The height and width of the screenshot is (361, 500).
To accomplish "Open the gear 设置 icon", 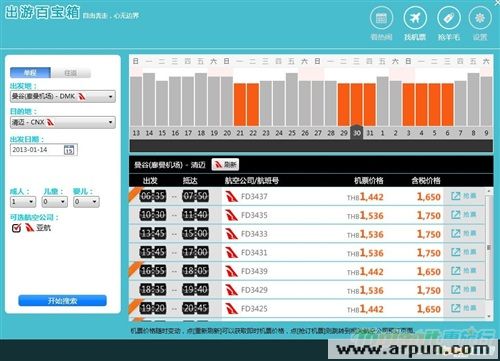I will 480,18.
